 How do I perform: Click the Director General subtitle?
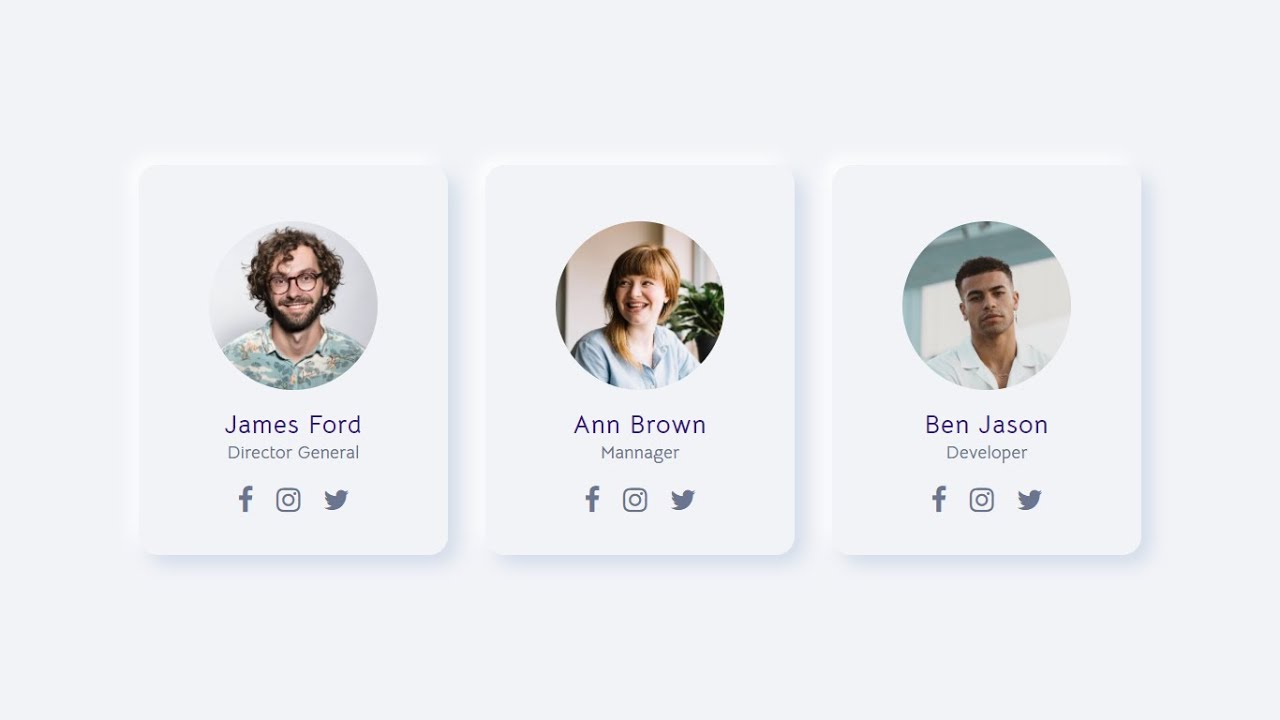coord(293,453)
